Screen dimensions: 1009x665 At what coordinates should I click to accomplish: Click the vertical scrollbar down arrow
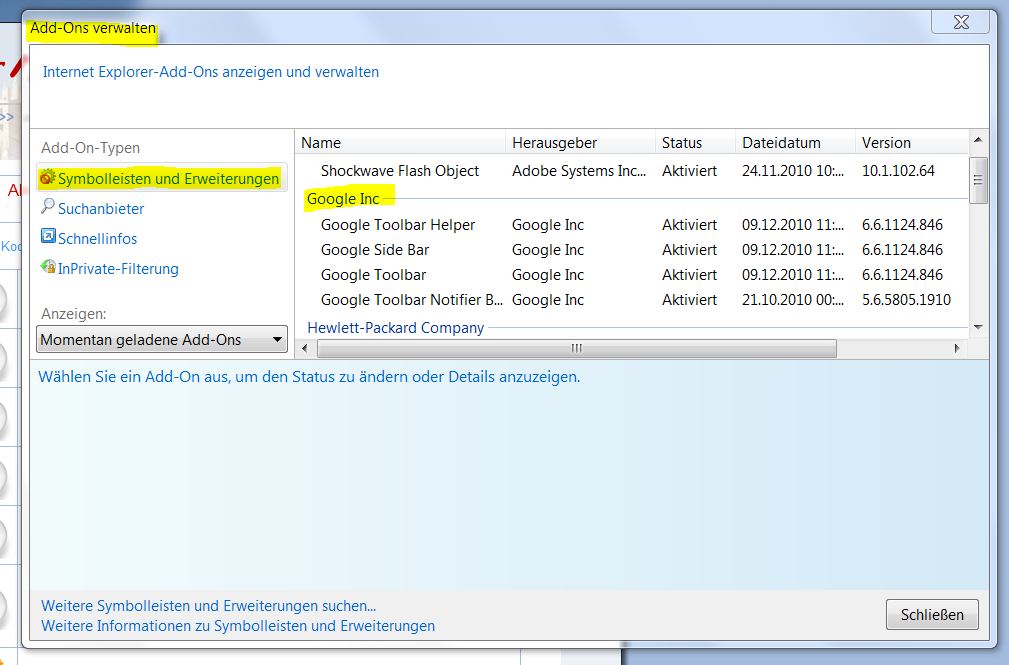coord(978,327)
